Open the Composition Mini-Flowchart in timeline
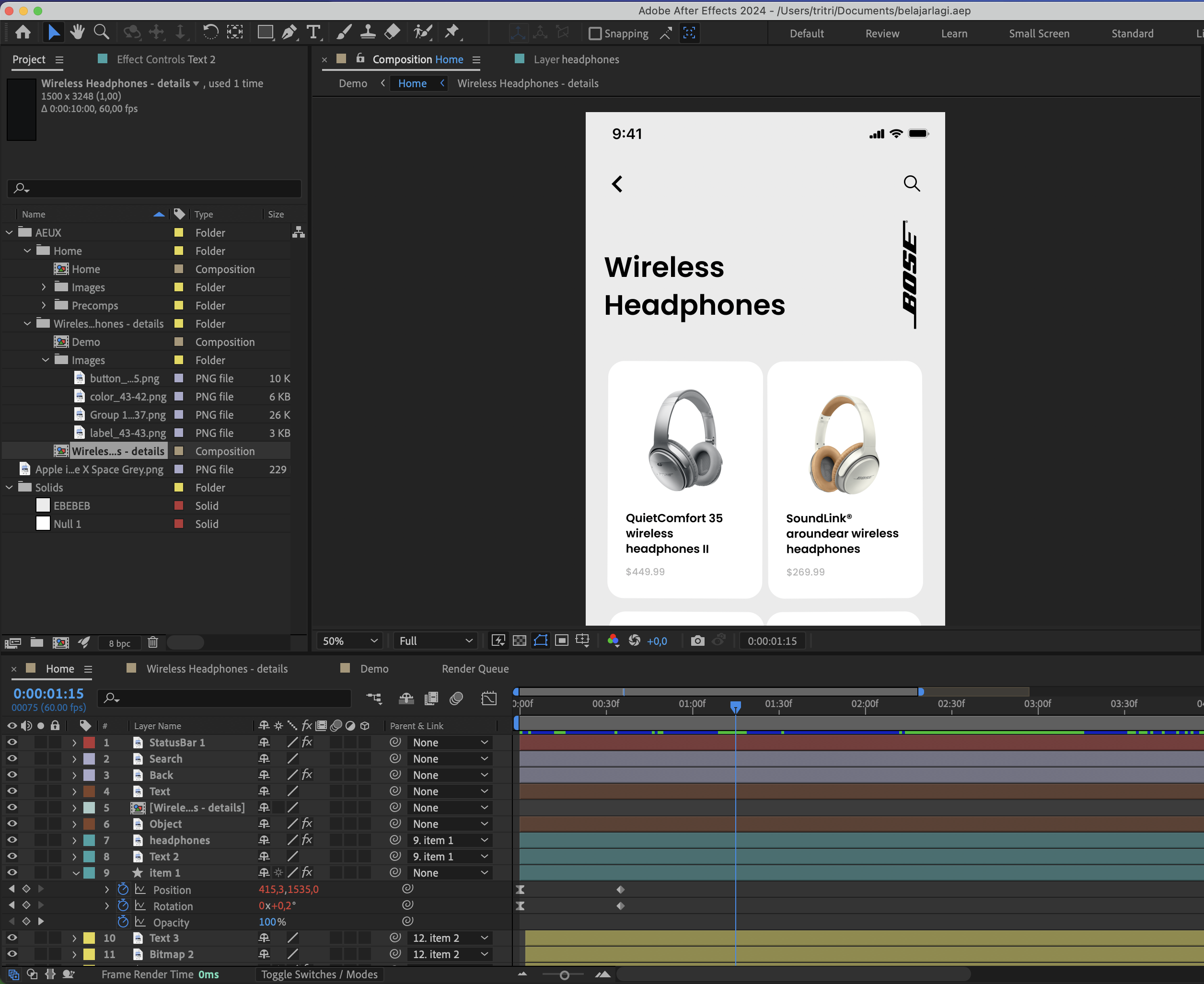 tap(374, 698)
